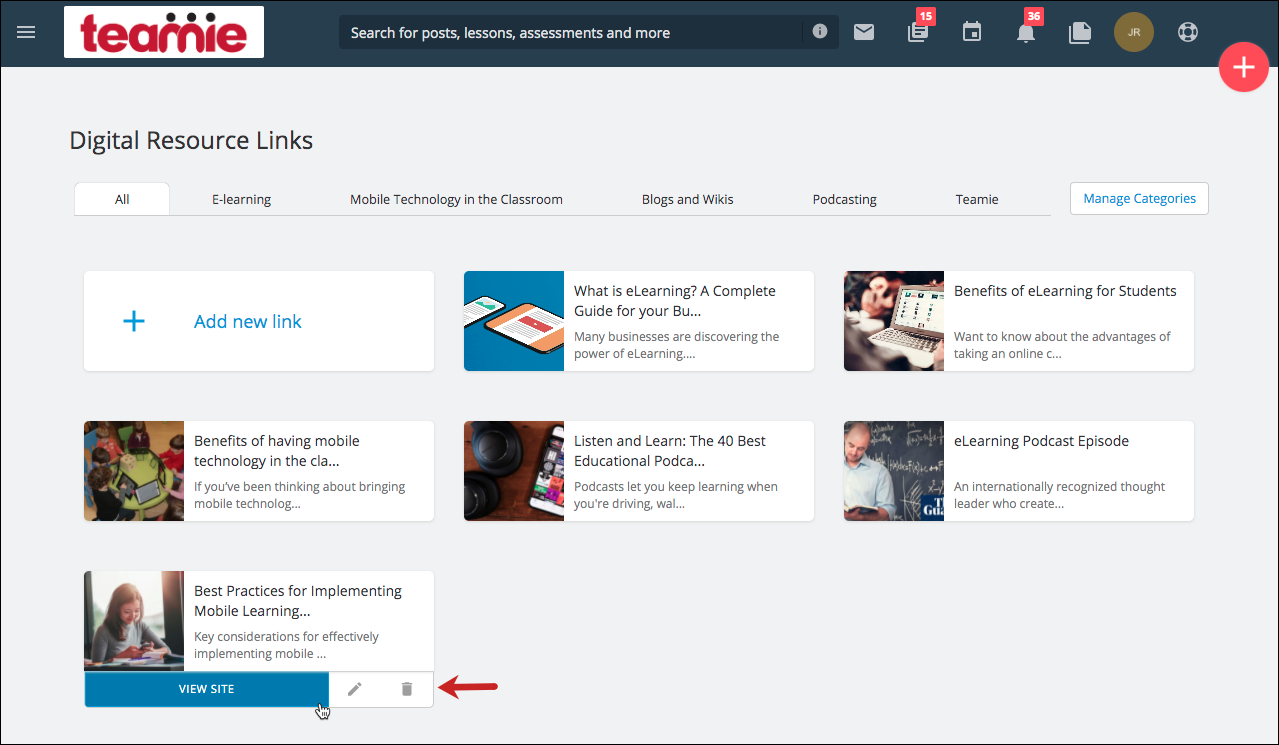This screenshot has width=1279, height=745.
Task: Click the search info icon
Action: pos(820,32)
